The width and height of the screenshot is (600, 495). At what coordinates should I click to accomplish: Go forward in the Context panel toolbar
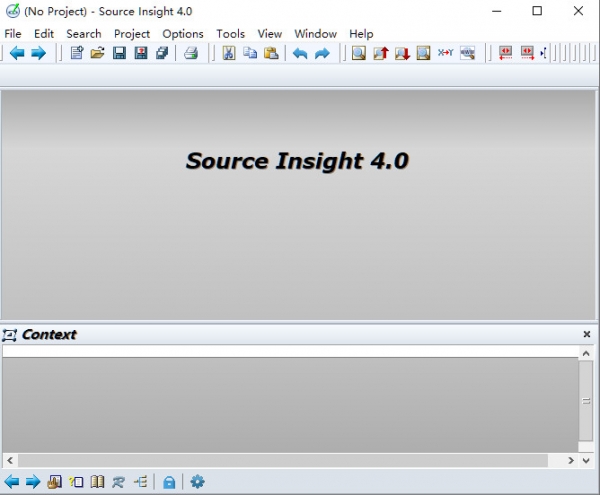[x=33, y=482]
